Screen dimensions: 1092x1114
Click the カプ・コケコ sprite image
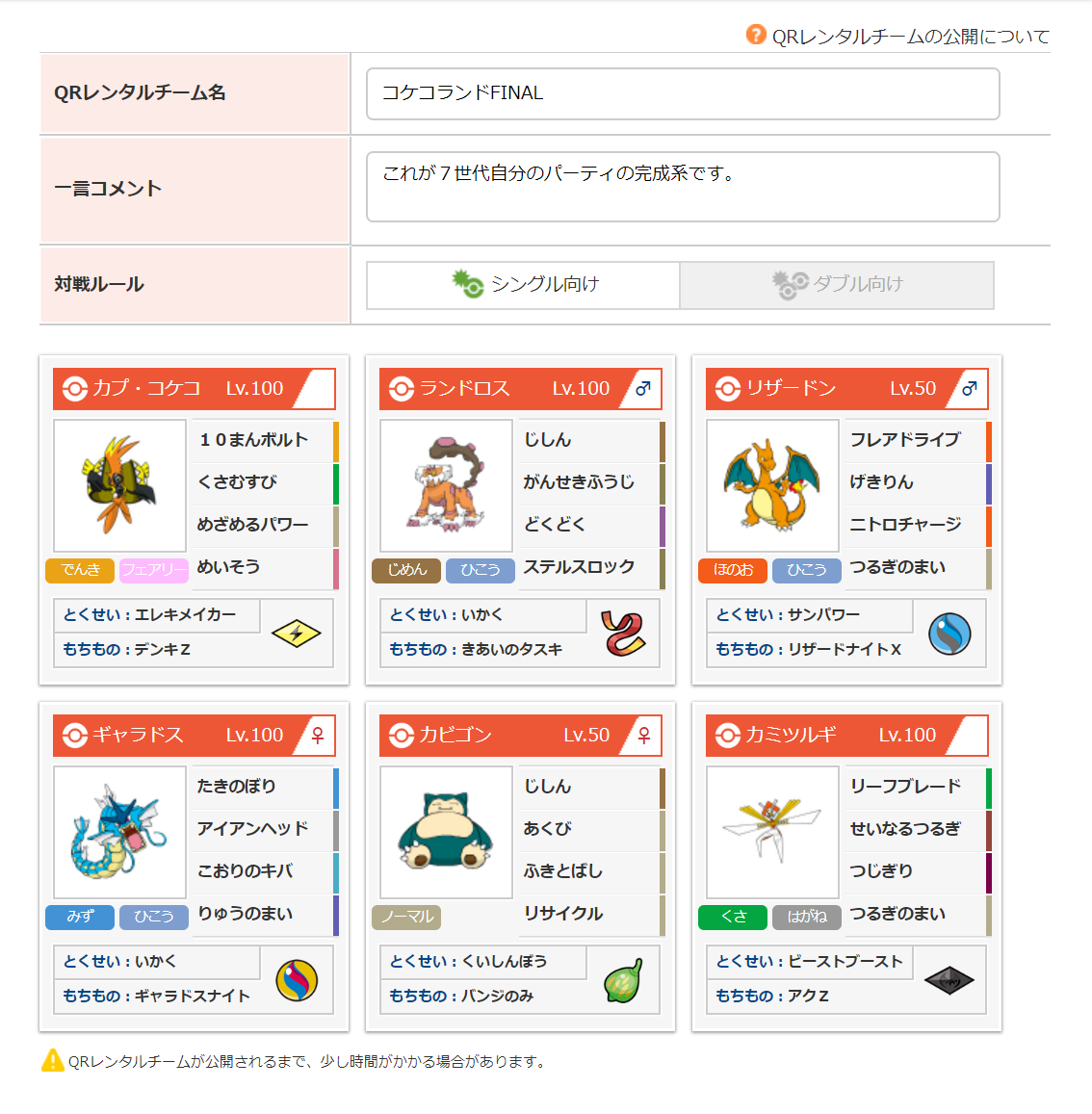coord(119,485)
